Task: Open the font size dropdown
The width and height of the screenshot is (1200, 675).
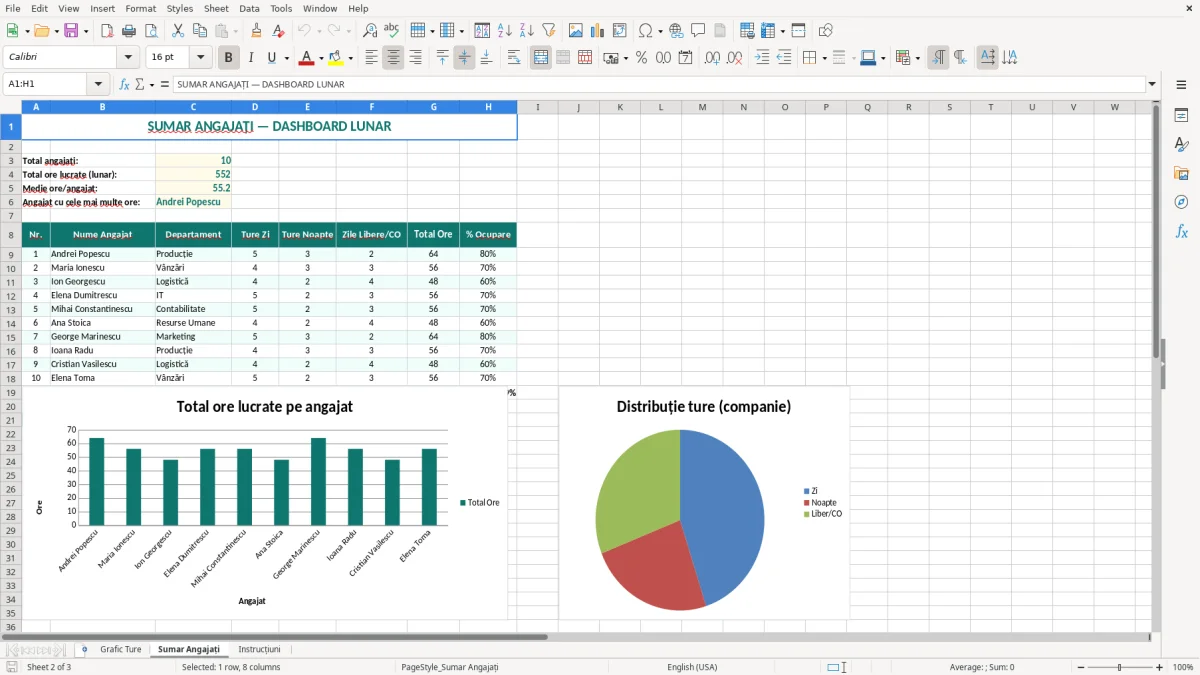Action: tap(201, 58)
